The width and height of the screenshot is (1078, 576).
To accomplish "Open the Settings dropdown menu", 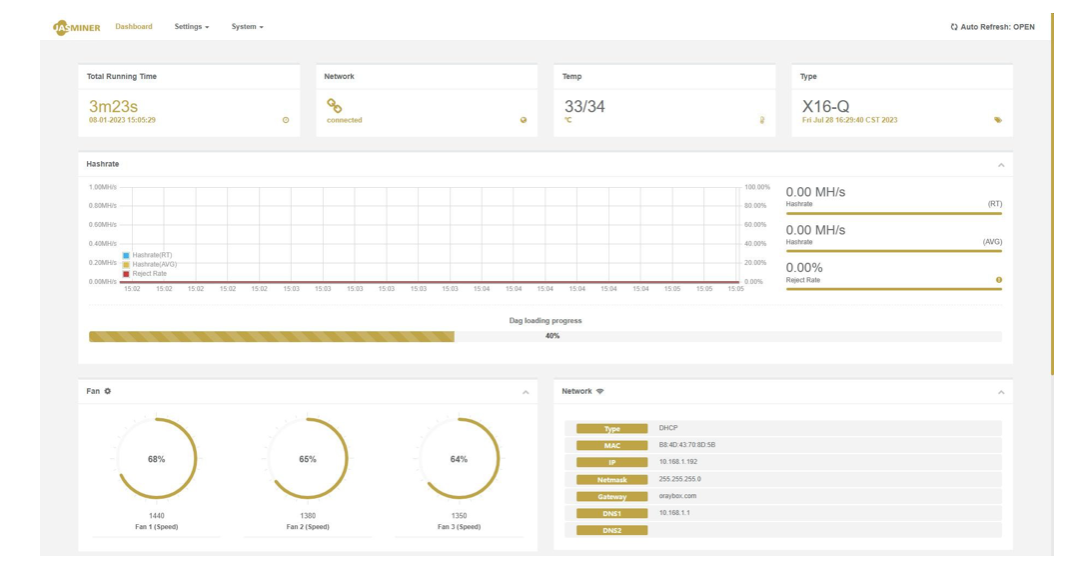I will coord(191,27).
